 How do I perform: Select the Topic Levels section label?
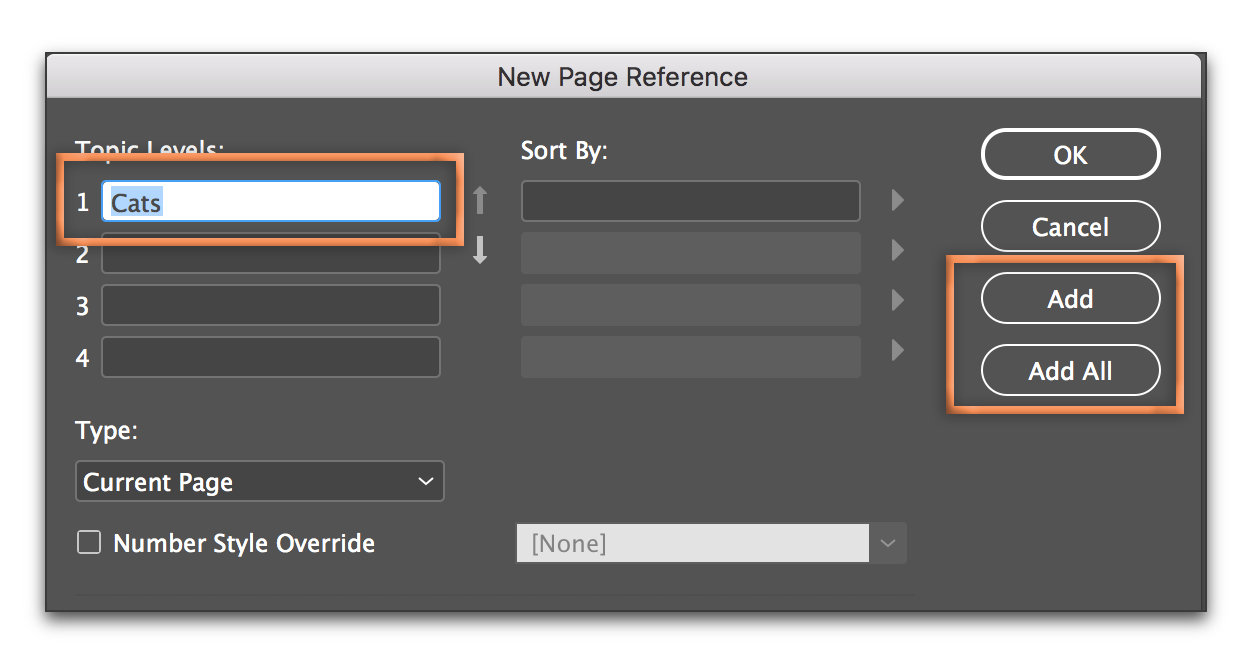tap(150, 148)
